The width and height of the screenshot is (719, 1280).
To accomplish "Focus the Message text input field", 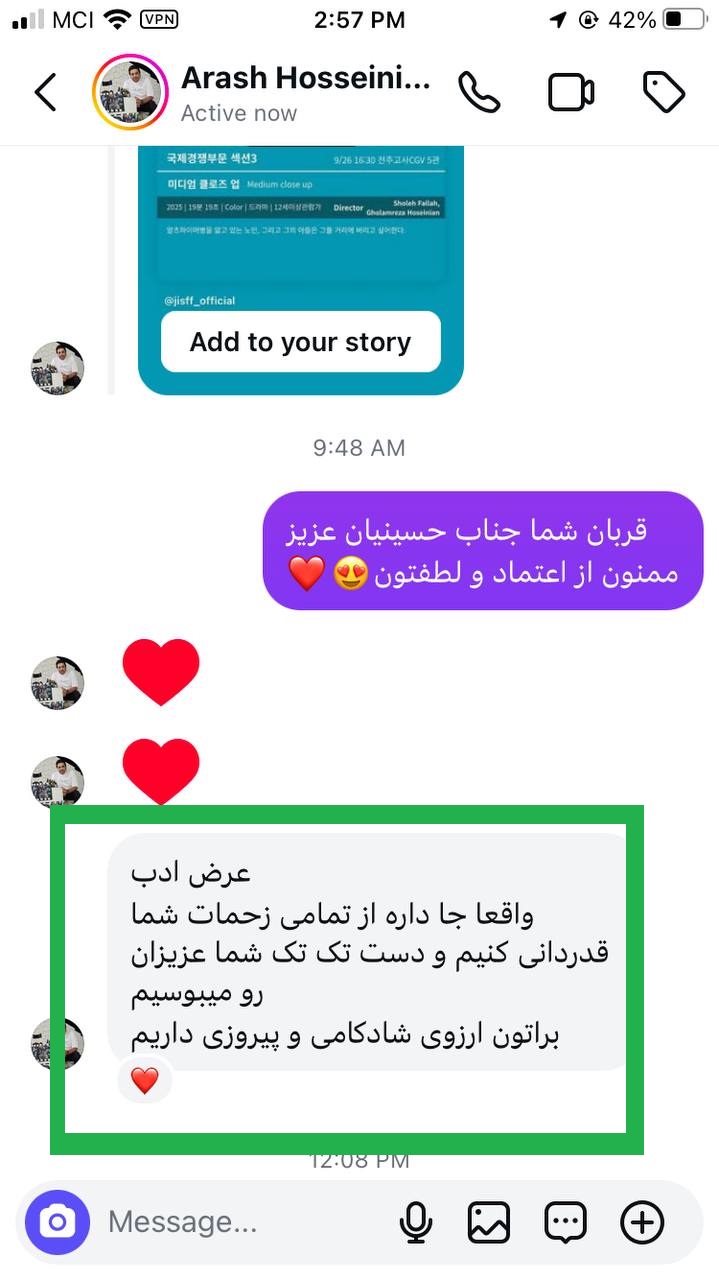I will tap(240, 1222).
